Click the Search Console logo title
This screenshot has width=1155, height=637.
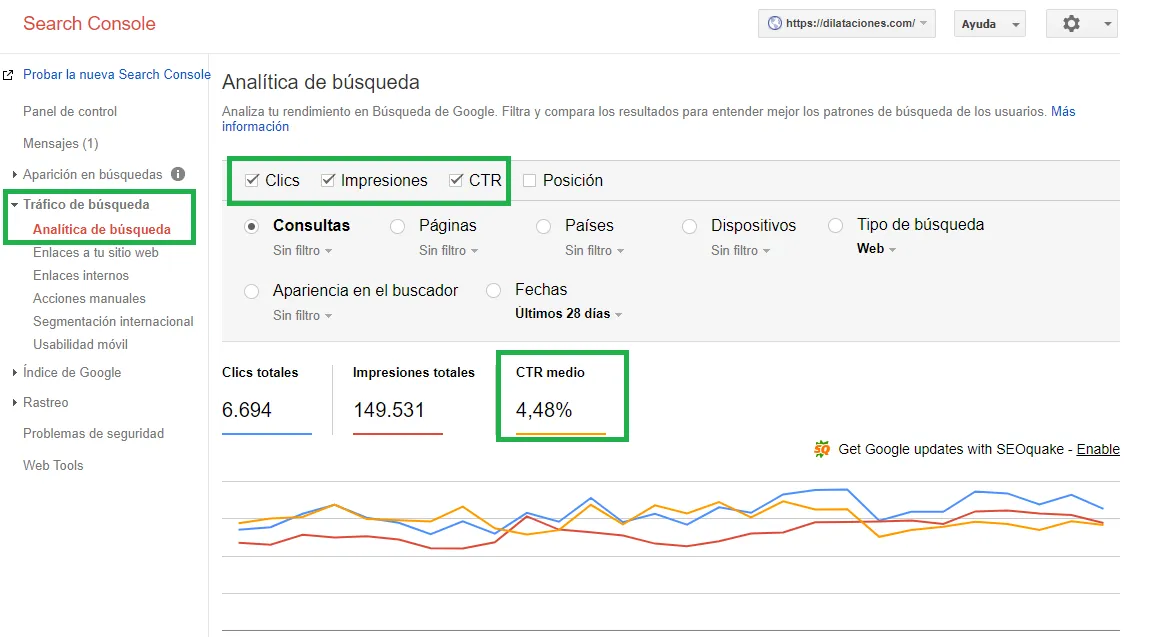(89, 24)
